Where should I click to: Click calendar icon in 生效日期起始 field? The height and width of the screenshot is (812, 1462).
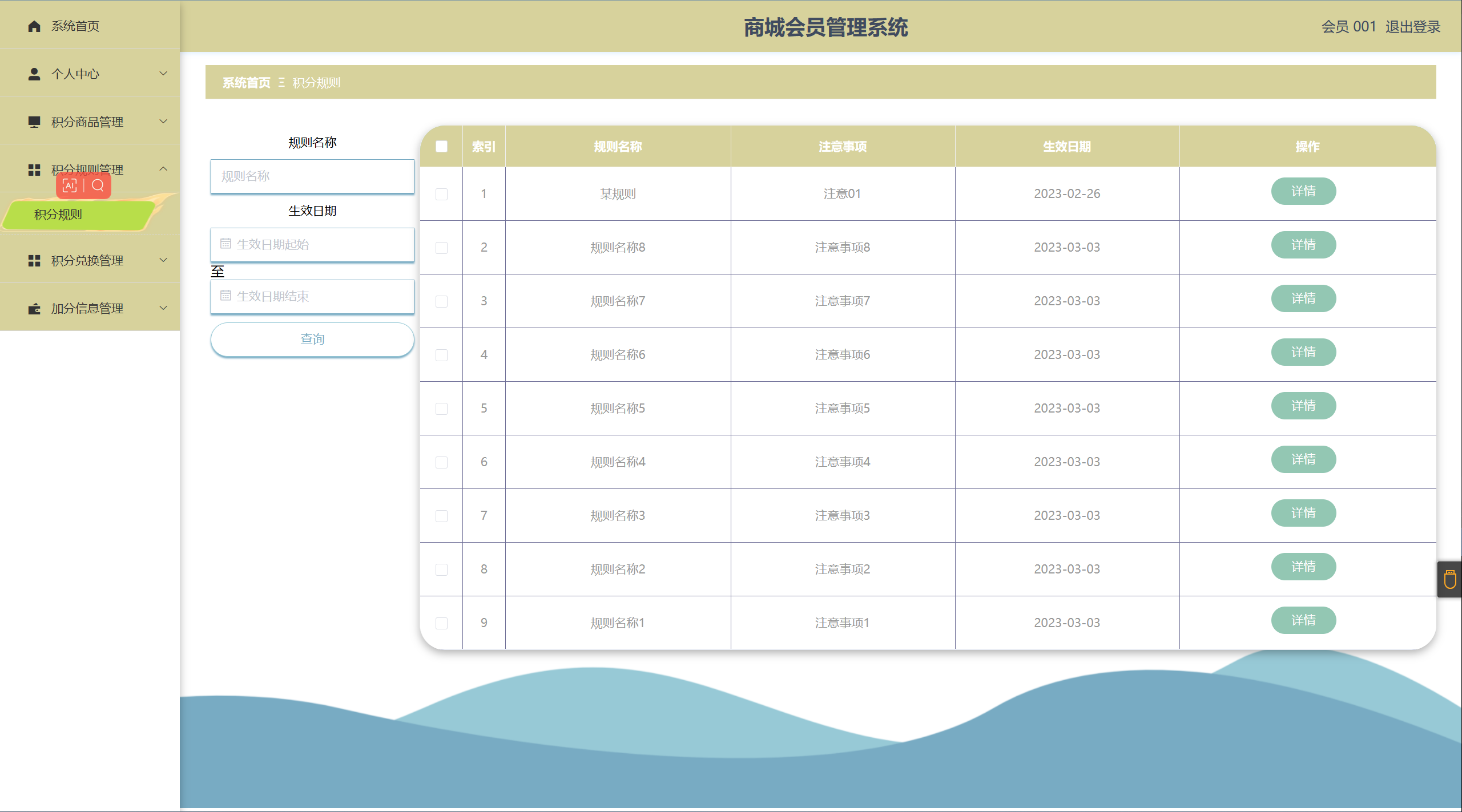click(225, 244)
